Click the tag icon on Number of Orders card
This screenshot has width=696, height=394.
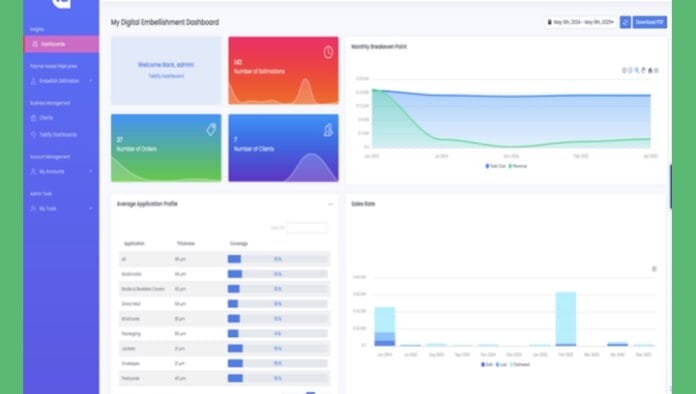pyautogui.click(x=211, y=130)
